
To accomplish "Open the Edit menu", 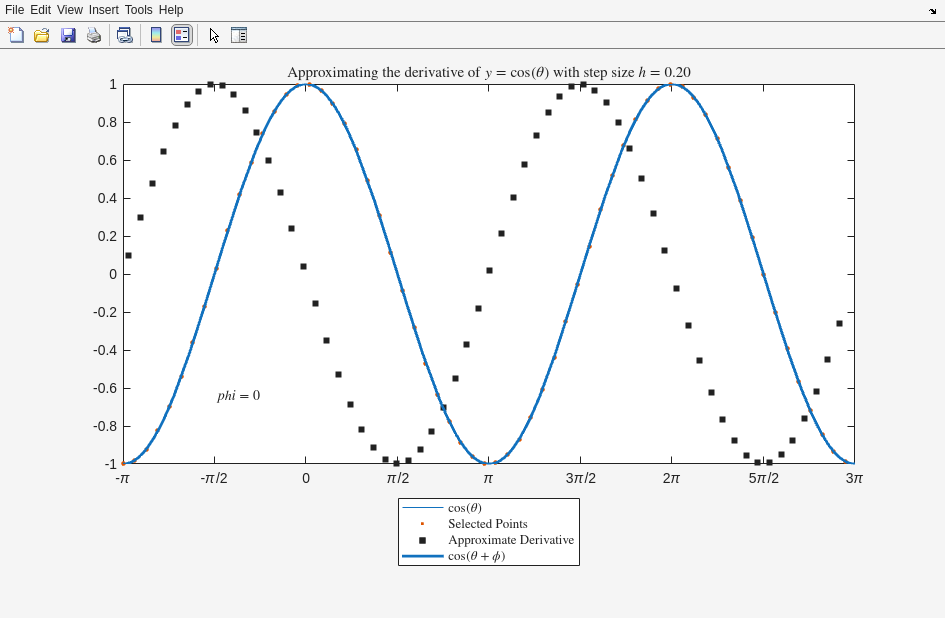I will [40, 10].
